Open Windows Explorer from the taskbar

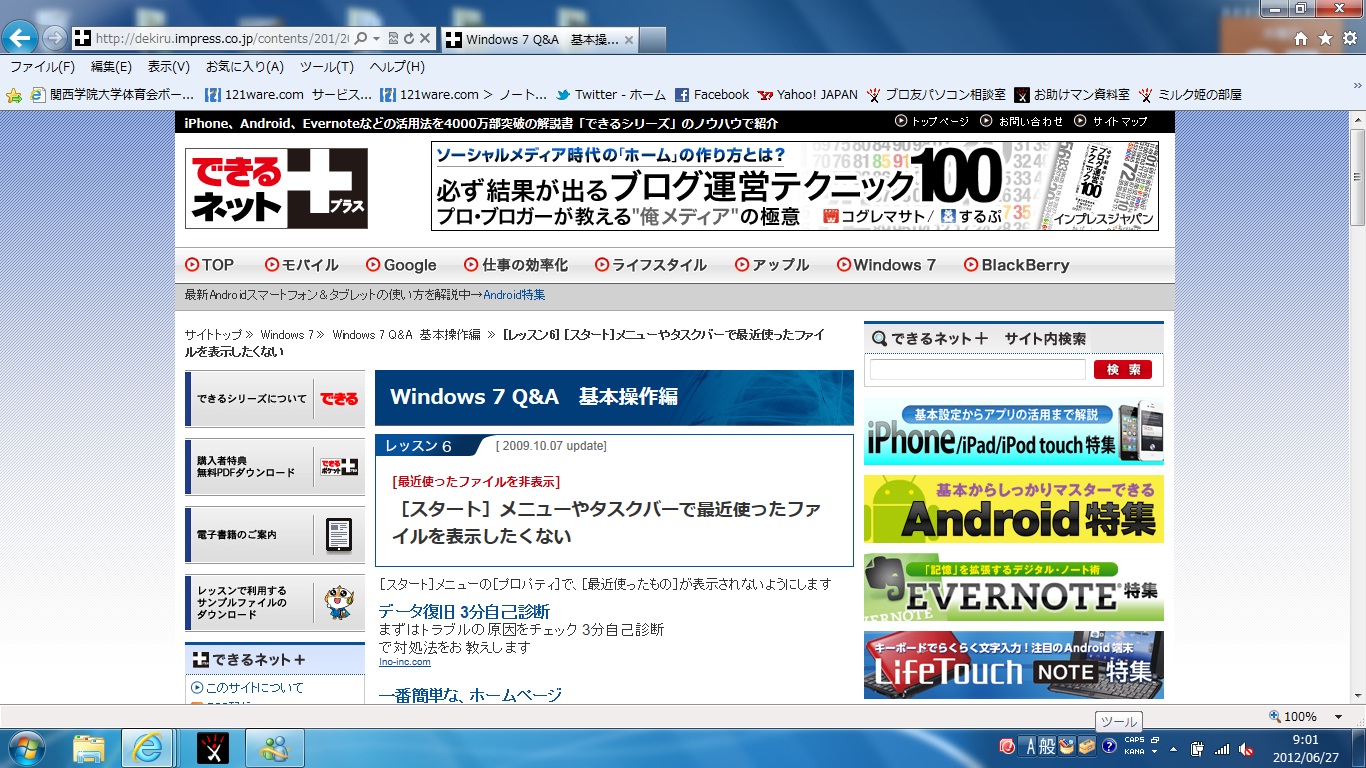coord(88,748)
